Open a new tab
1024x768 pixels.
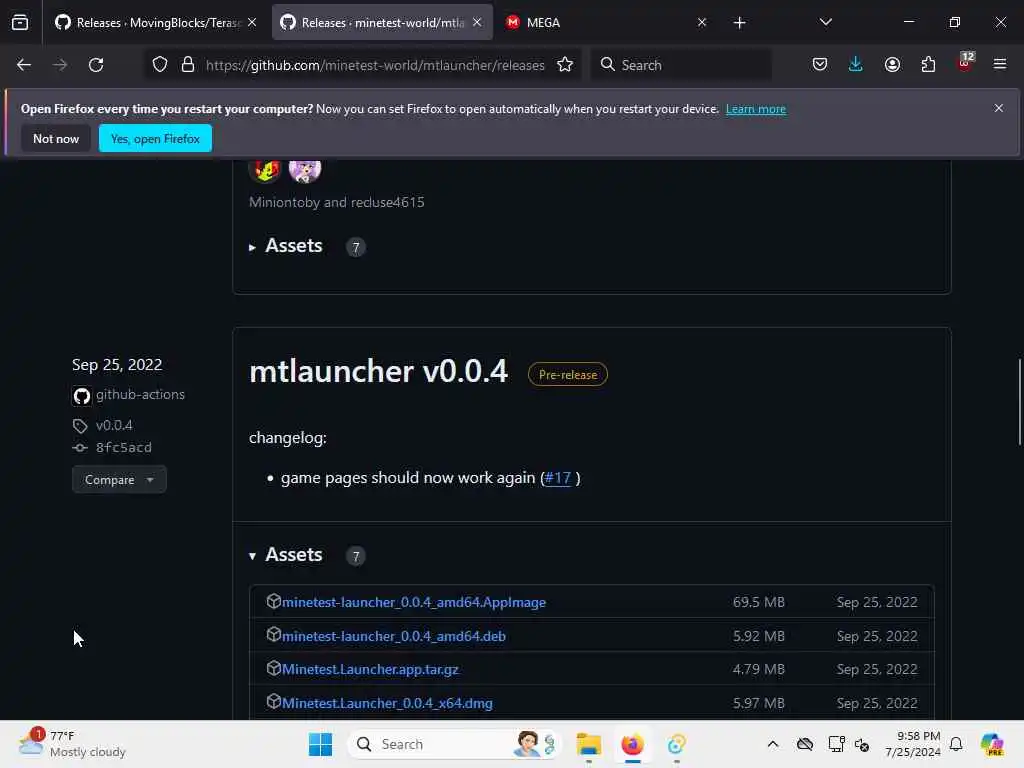[x=739, y=23]
